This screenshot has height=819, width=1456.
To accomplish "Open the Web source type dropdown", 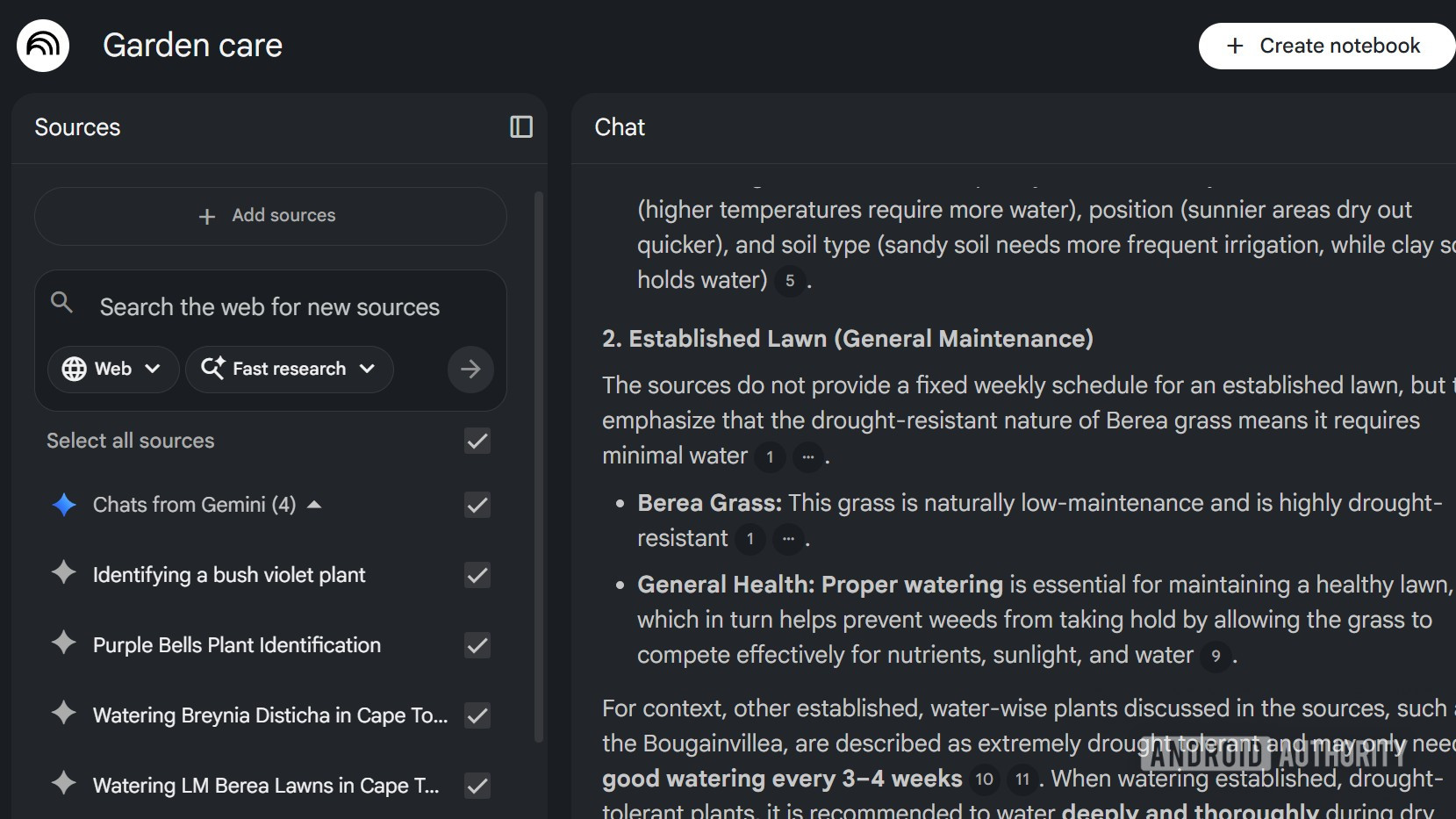I will (x=154, y=369).
